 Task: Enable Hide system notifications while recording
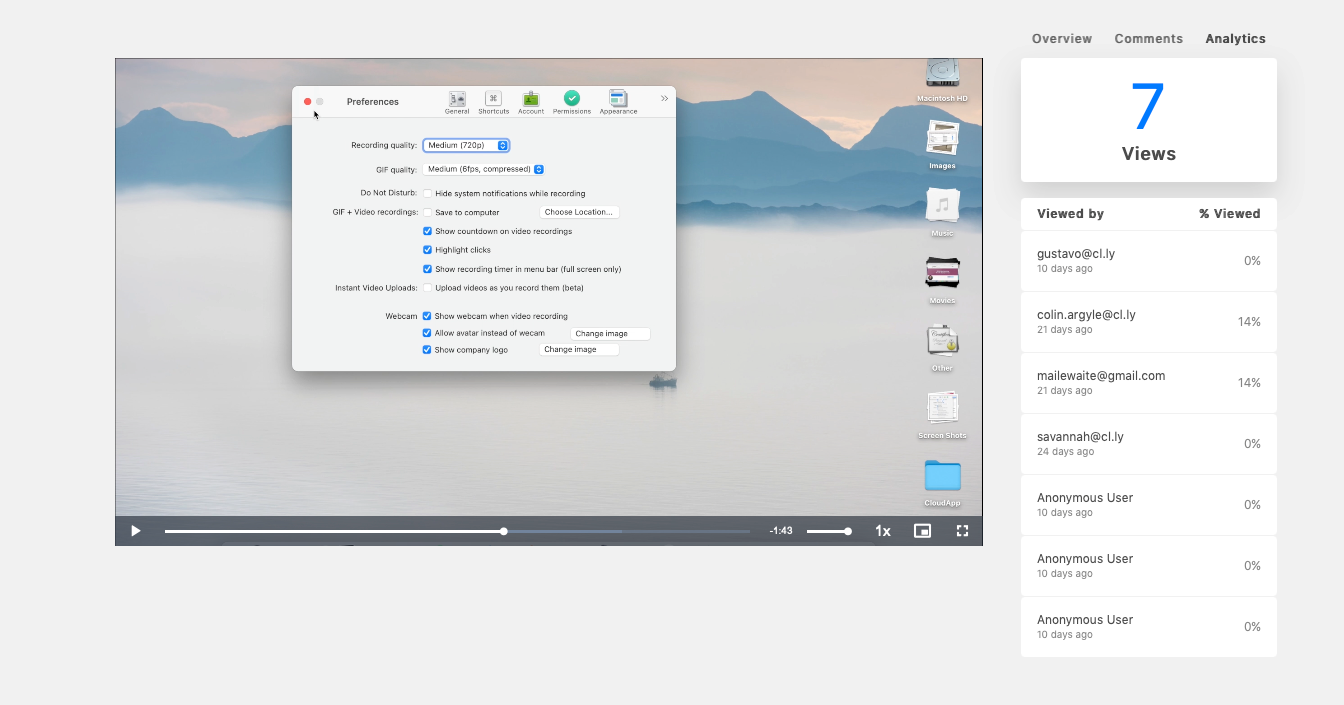pyautogui.click(x=427, y=193)
